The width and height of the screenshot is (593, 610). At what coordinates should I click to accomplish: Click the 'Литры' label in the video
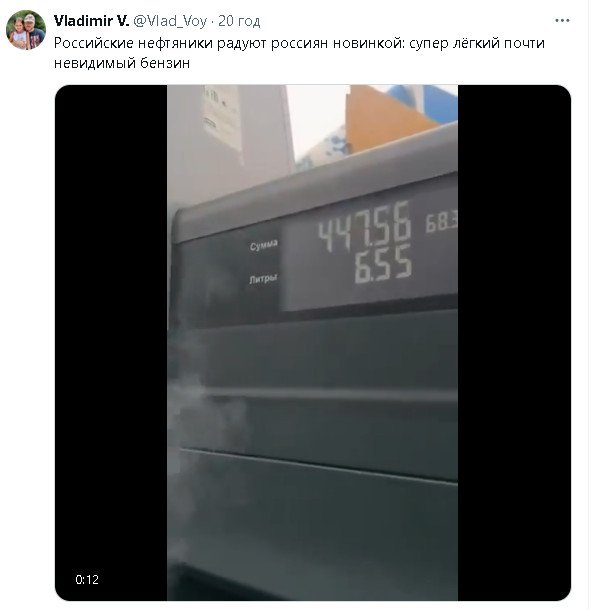pos(263,279)
